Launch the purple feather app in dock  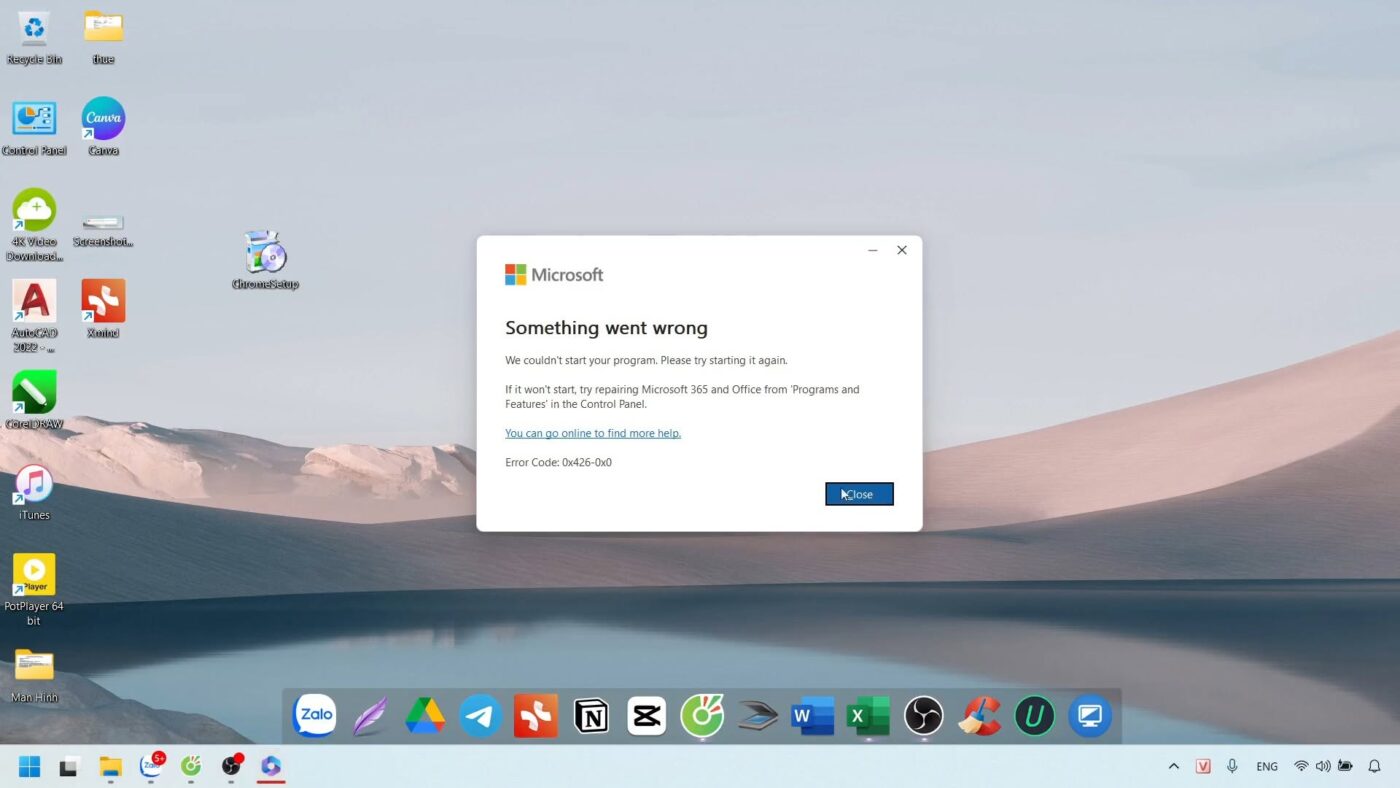pos(370,716)
